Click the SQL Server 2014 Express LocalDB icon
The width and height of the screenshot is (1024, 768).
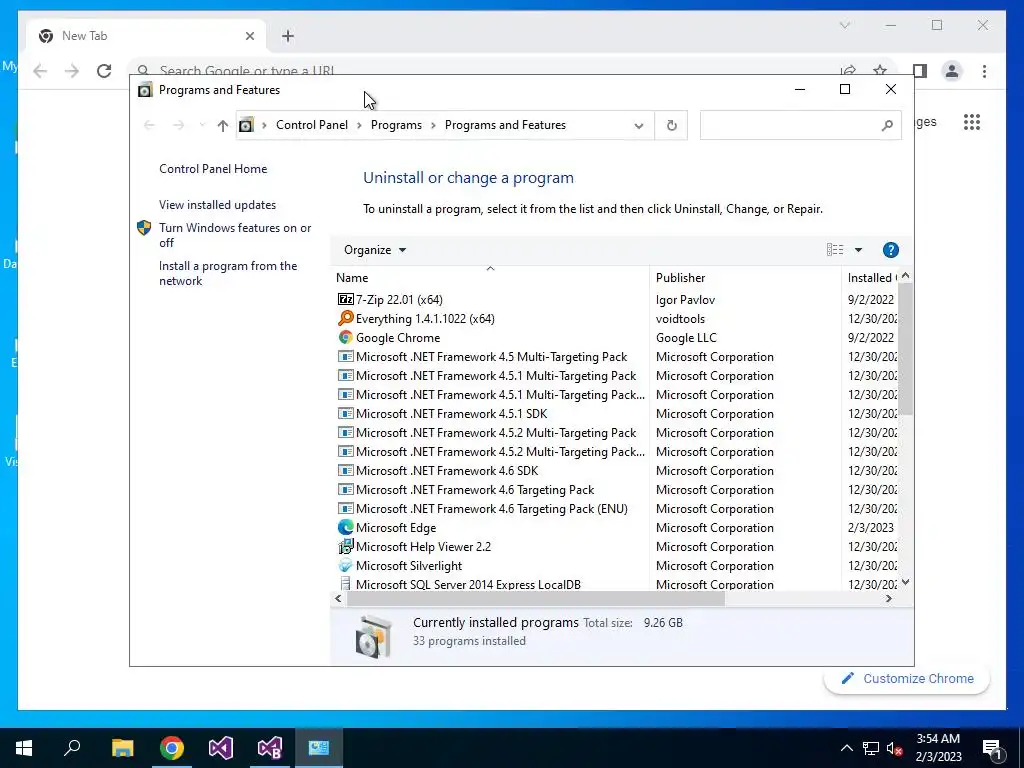(x=345, y=584)
